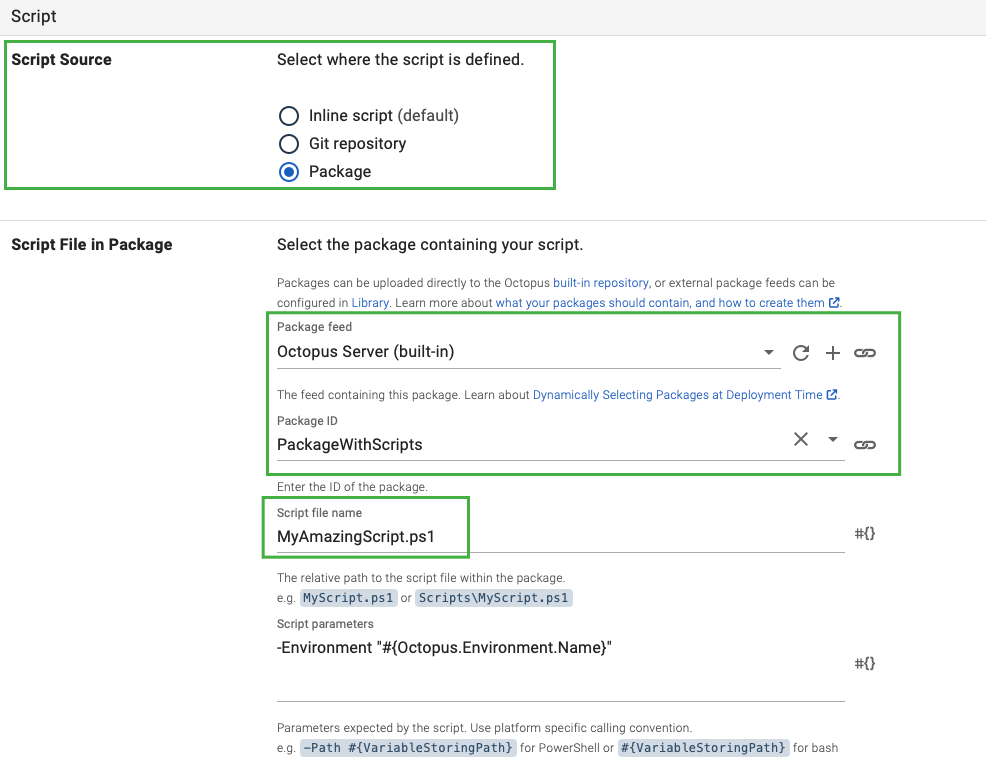Viewport: 986px width, 778px height.
Task: Click the plus icon to add a feed
Action: [x=832, y=353]
